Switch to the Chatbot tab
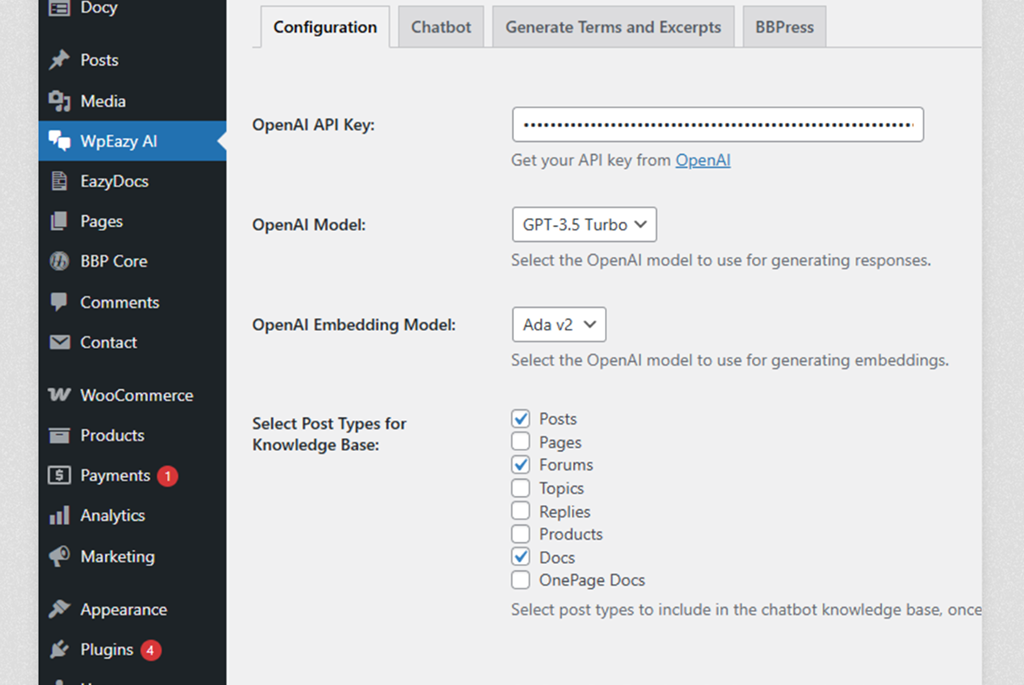This screenshot has height=685, width=1024. (x=441, y=27)
